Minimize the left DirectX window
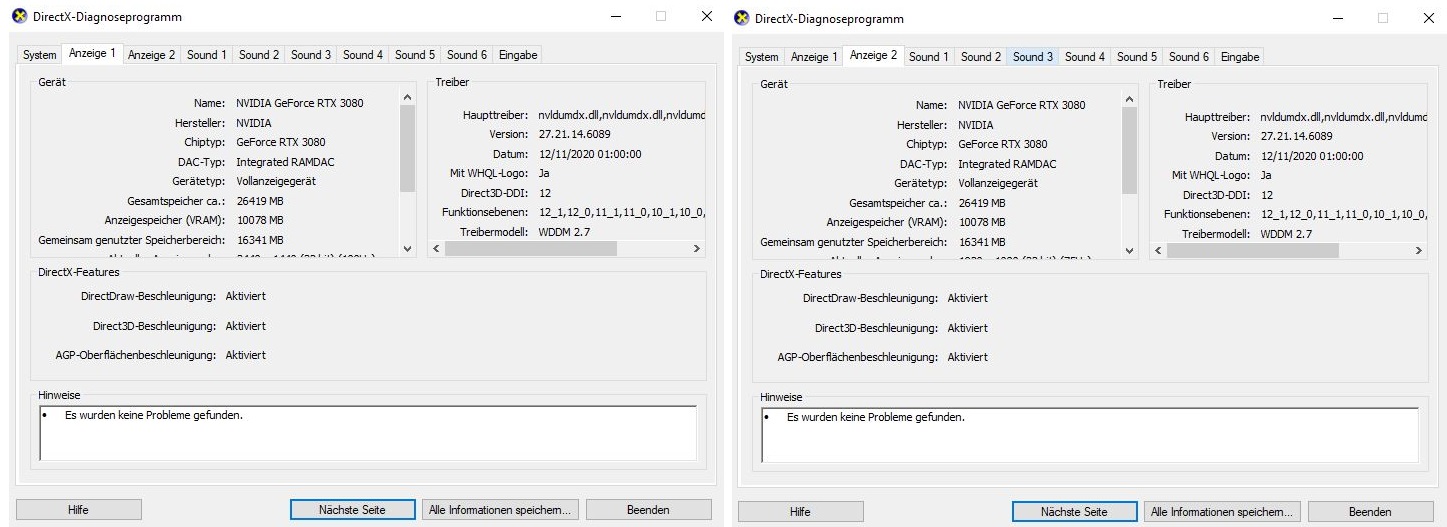 (x=615, y=17)
